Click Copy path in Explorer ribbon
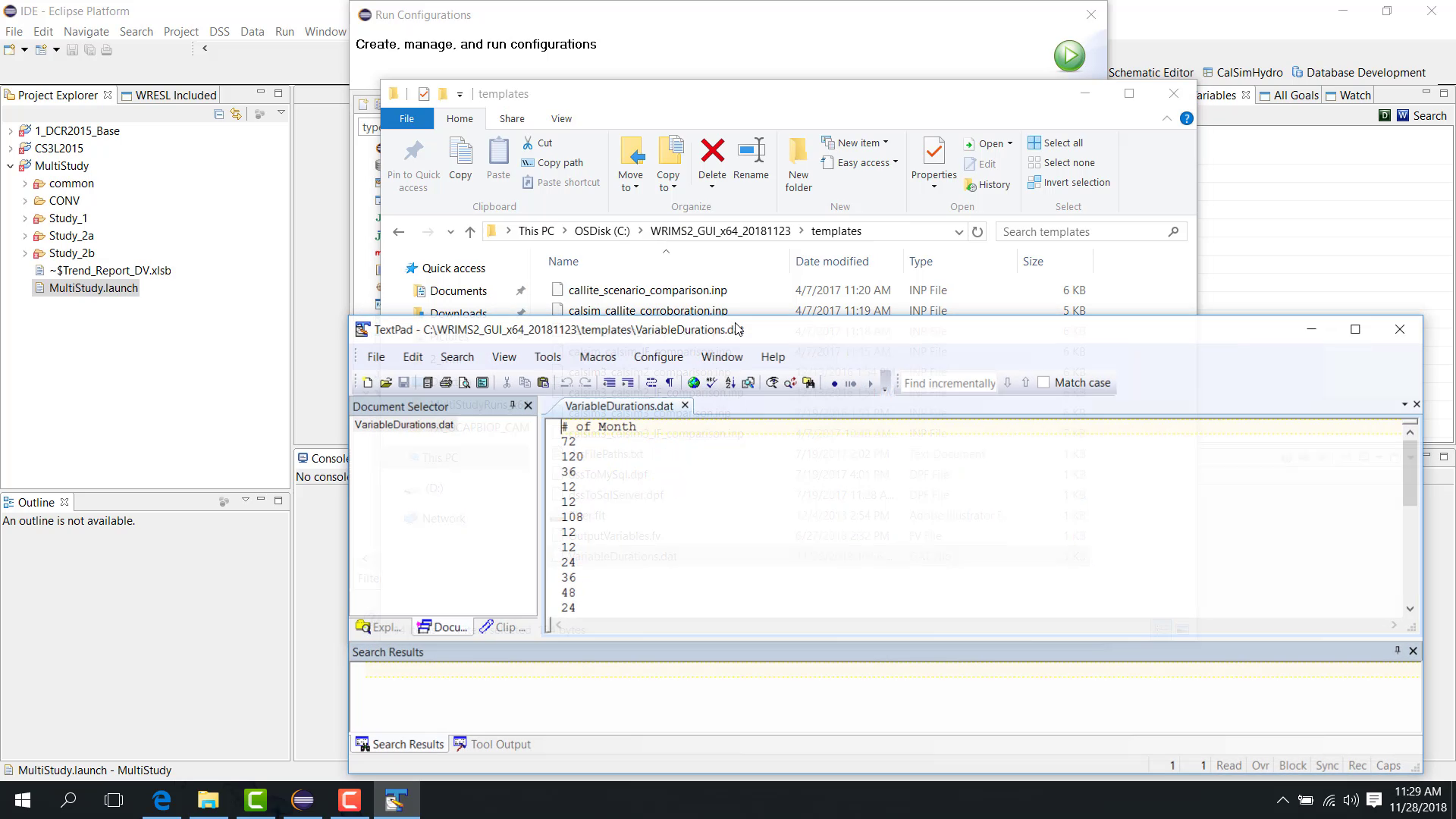1456x819 pixels. click(553, 162)
